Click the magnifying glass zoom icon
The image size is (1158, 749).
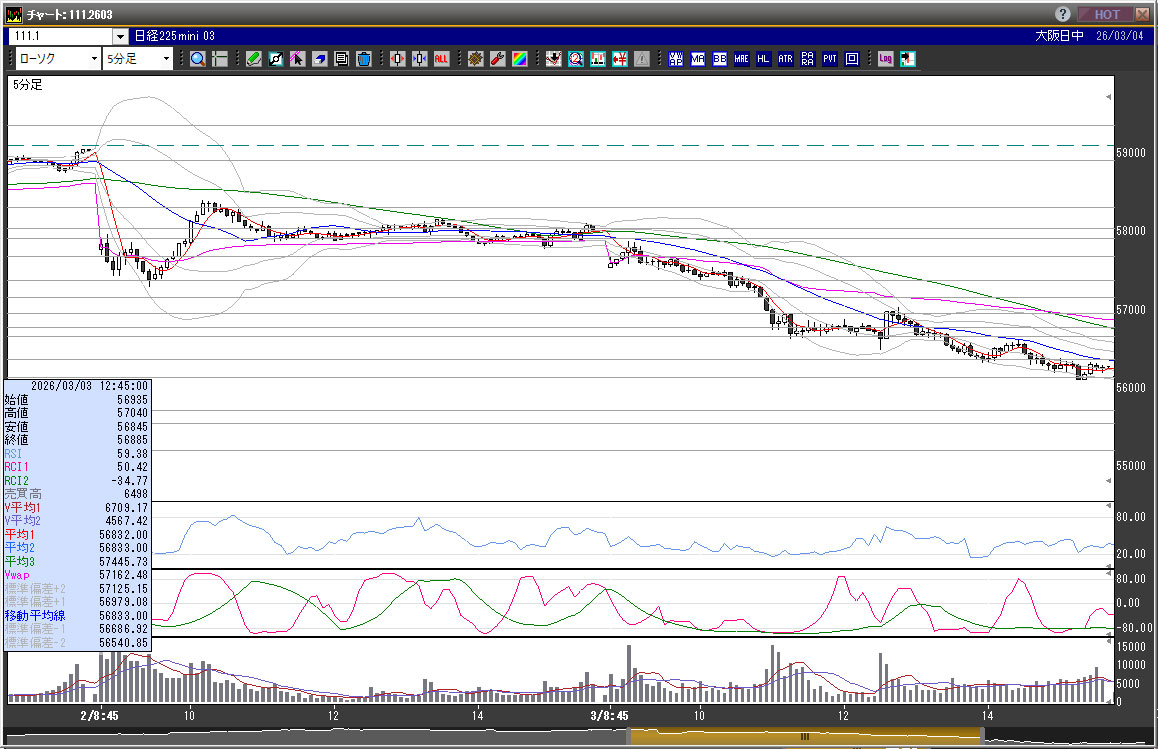click(x=198, y=59)
